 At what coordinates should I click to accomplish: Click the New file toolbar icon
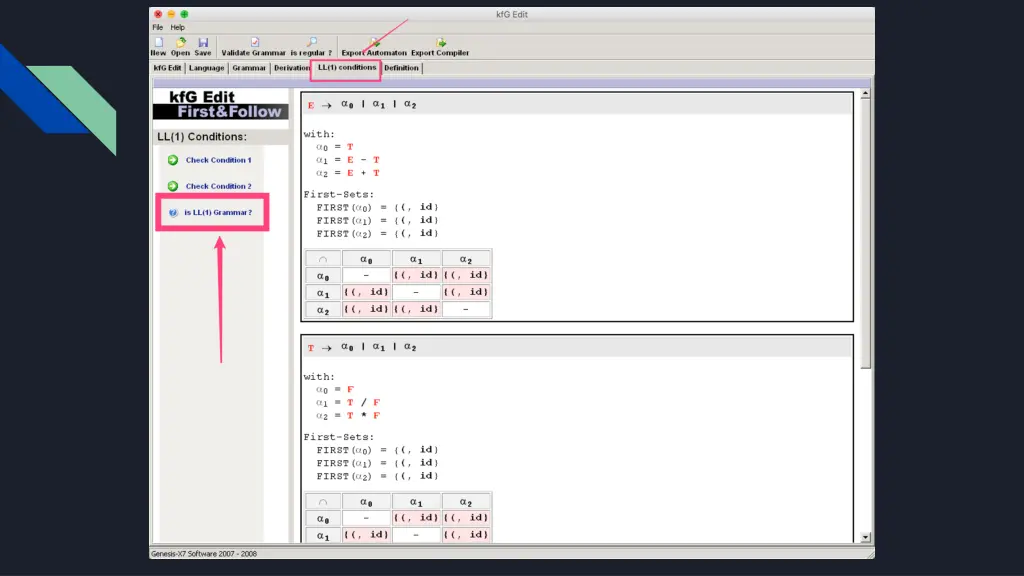point(159,42)
